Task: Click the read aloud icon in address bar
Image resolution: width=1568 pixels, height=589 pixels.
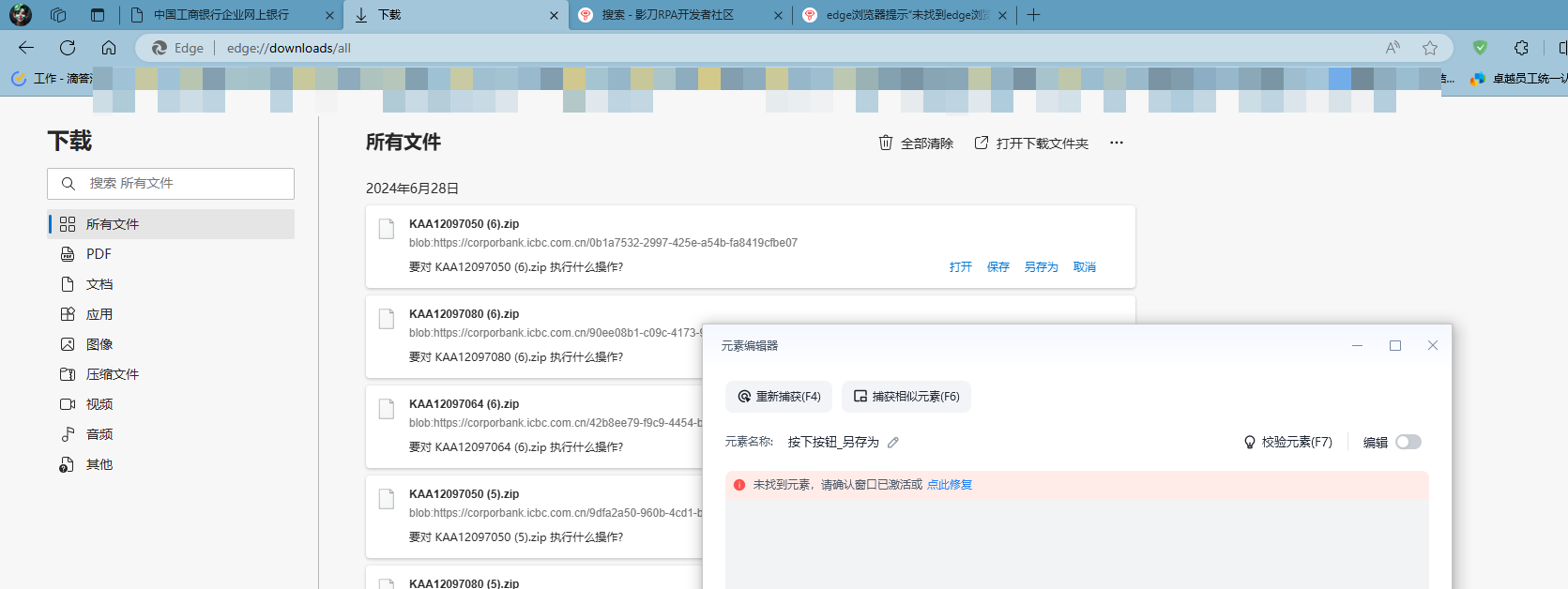Action: (x=1393, y=48)
